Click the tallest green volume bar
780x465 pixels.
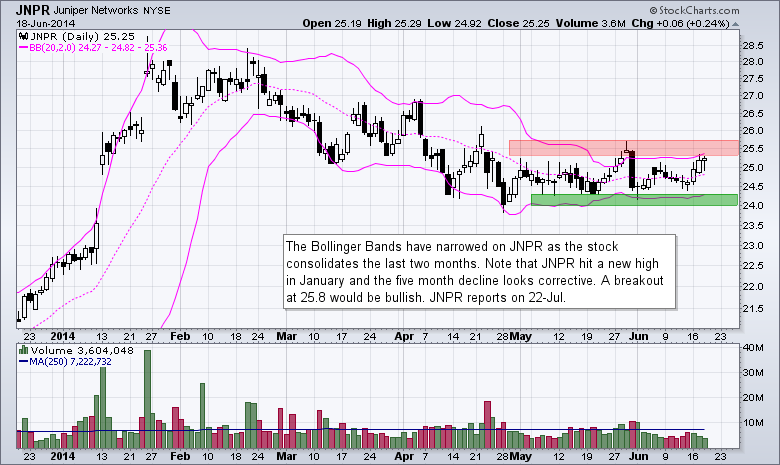(x=147, y=398)
